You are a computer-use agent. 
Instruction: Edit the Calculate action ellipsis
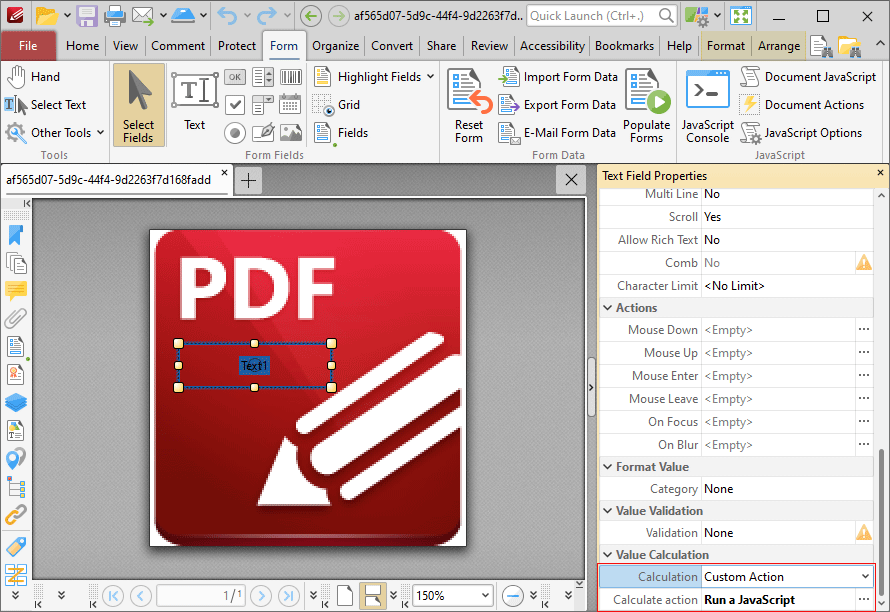pos(864,600)
